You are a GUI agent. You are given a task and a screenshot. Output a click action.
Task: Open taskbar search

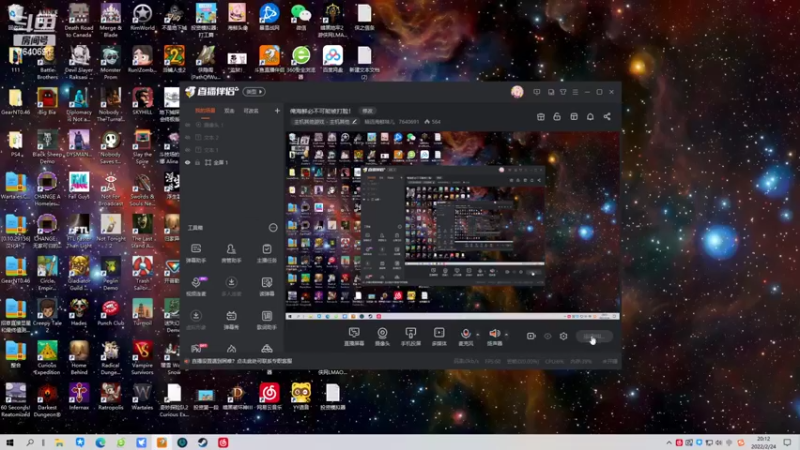tap(30, 442)
